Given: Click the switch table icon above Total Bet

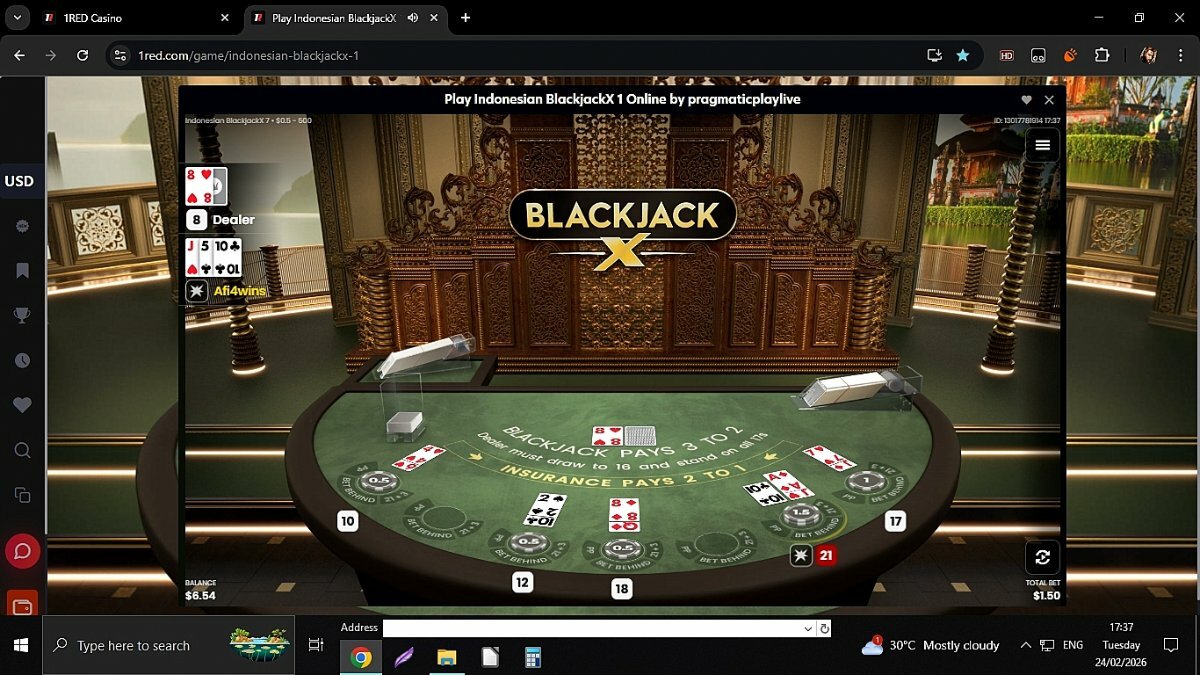Looking at the screenshot, I should (x=1042, y=557).
